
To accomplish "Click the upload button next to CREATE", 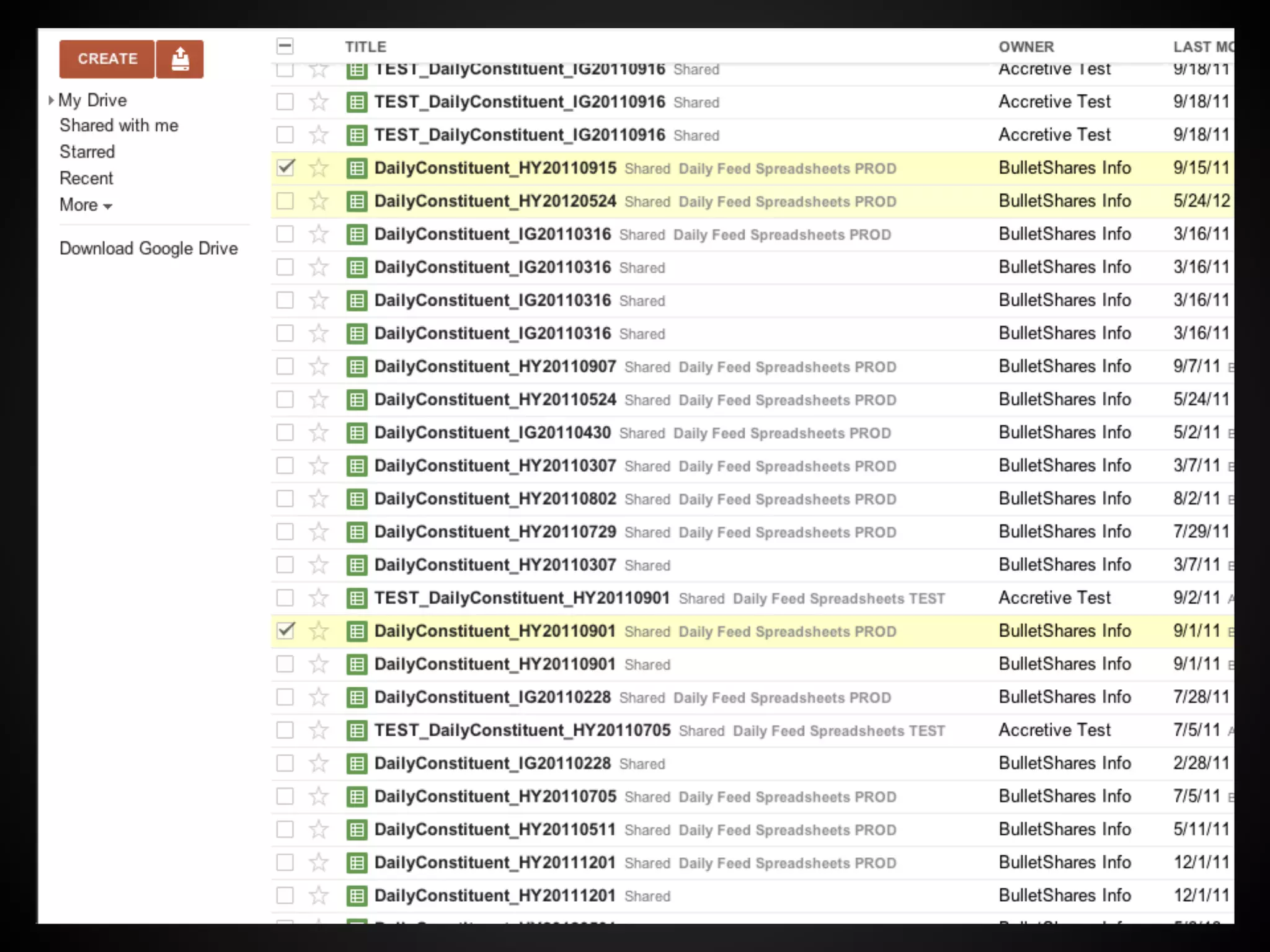I will 180,59.
